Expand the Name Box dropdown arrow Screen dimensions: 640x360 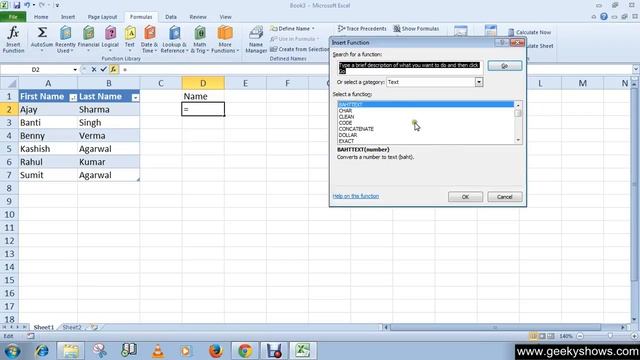[x=75, y=70]
